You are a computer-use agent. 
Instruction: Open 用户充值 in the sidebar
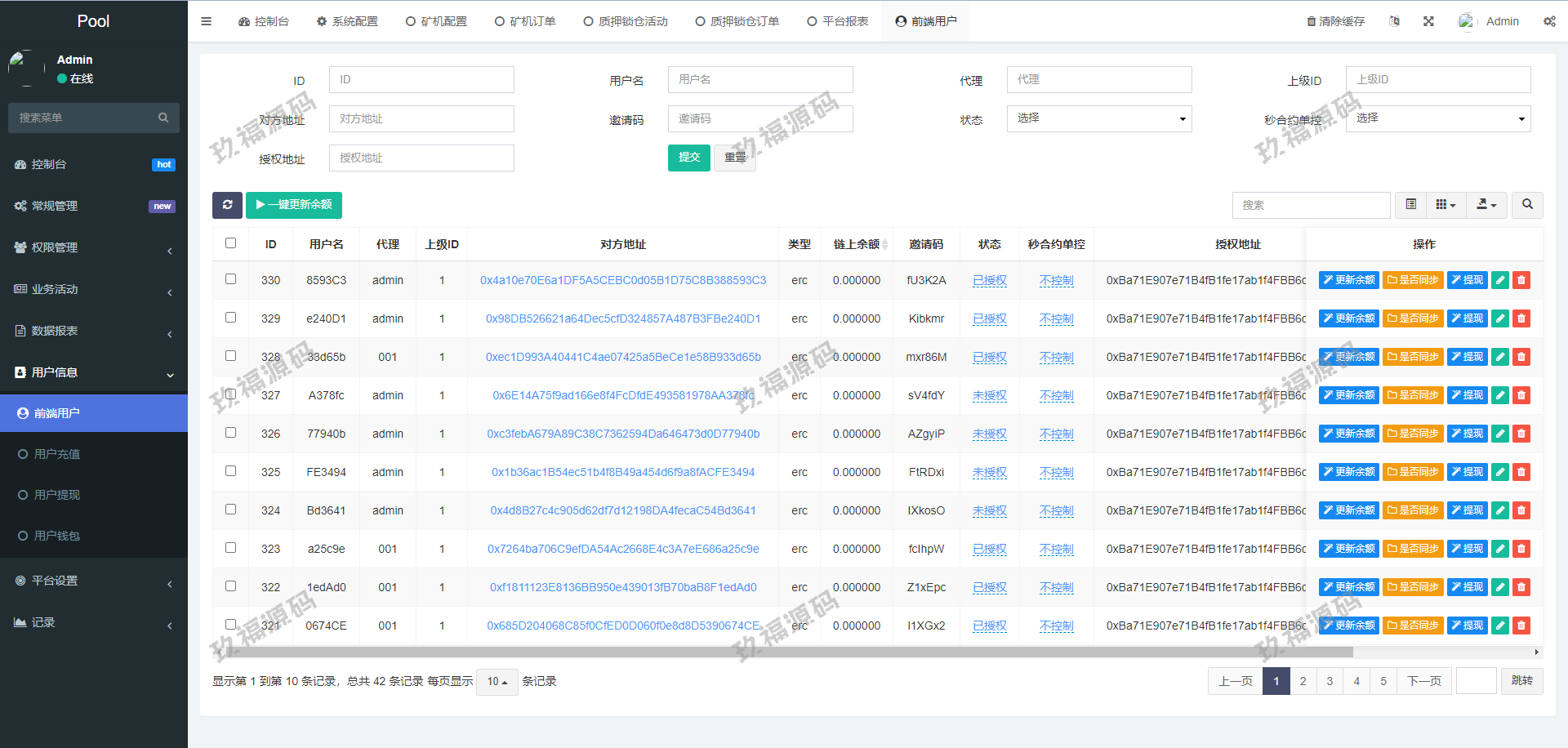(57, 454)
